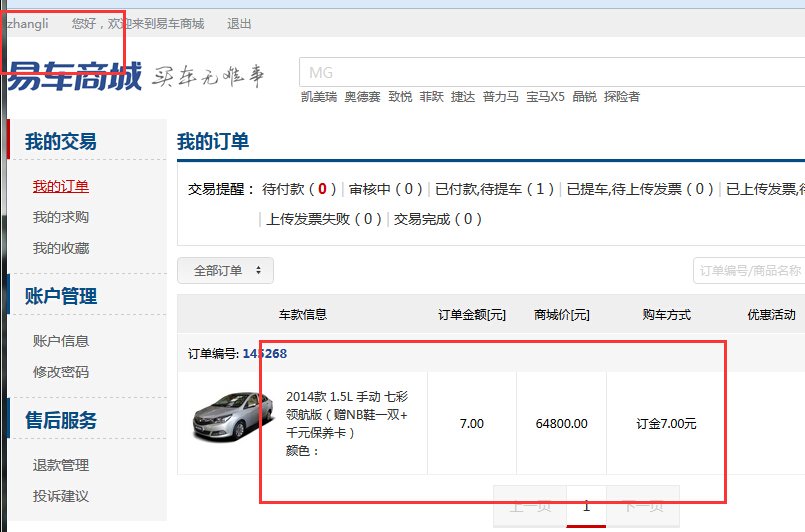Click the 上一页 pagination button

[x=530, y=506]
